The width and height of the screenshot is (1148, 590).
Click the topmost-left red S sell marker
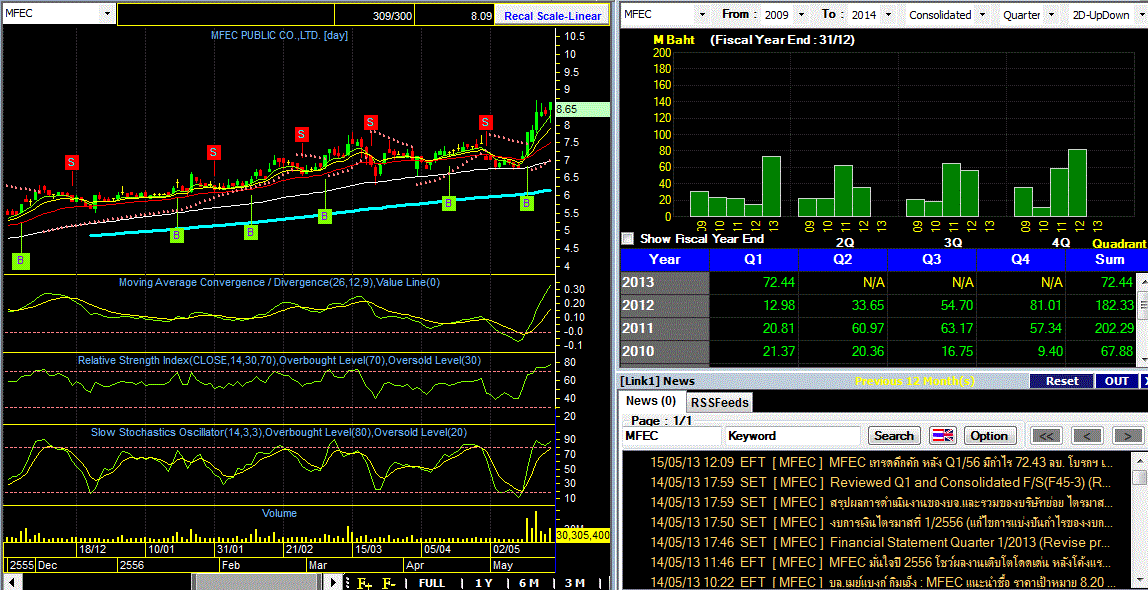[x=71, y=162]
